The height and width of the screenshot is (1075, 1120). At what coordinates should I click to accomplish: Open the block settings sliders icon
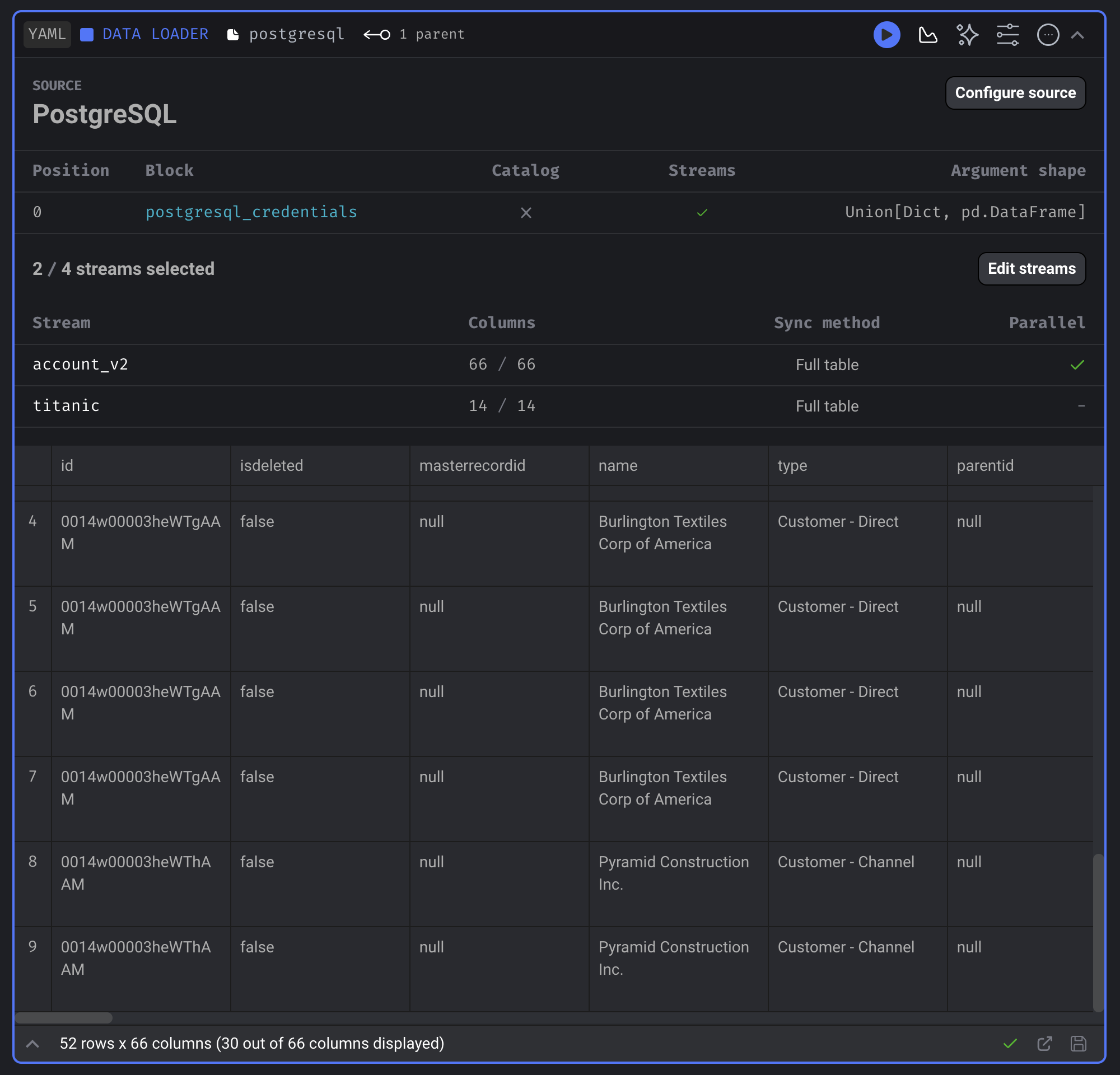1007,35
